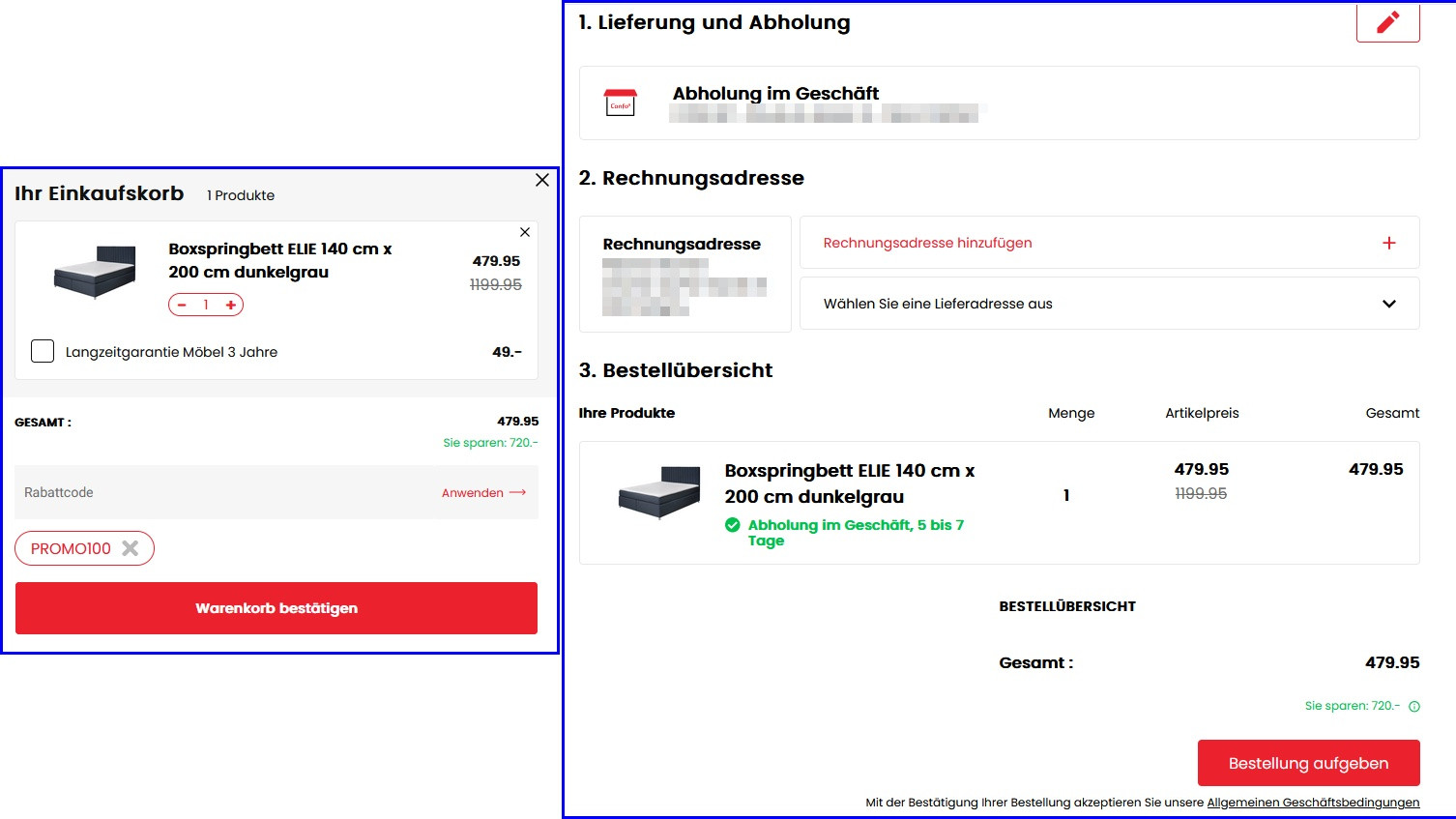Click the store pickup shop icon
This screenshot has height=819, width=1456.
coord(620,102)
